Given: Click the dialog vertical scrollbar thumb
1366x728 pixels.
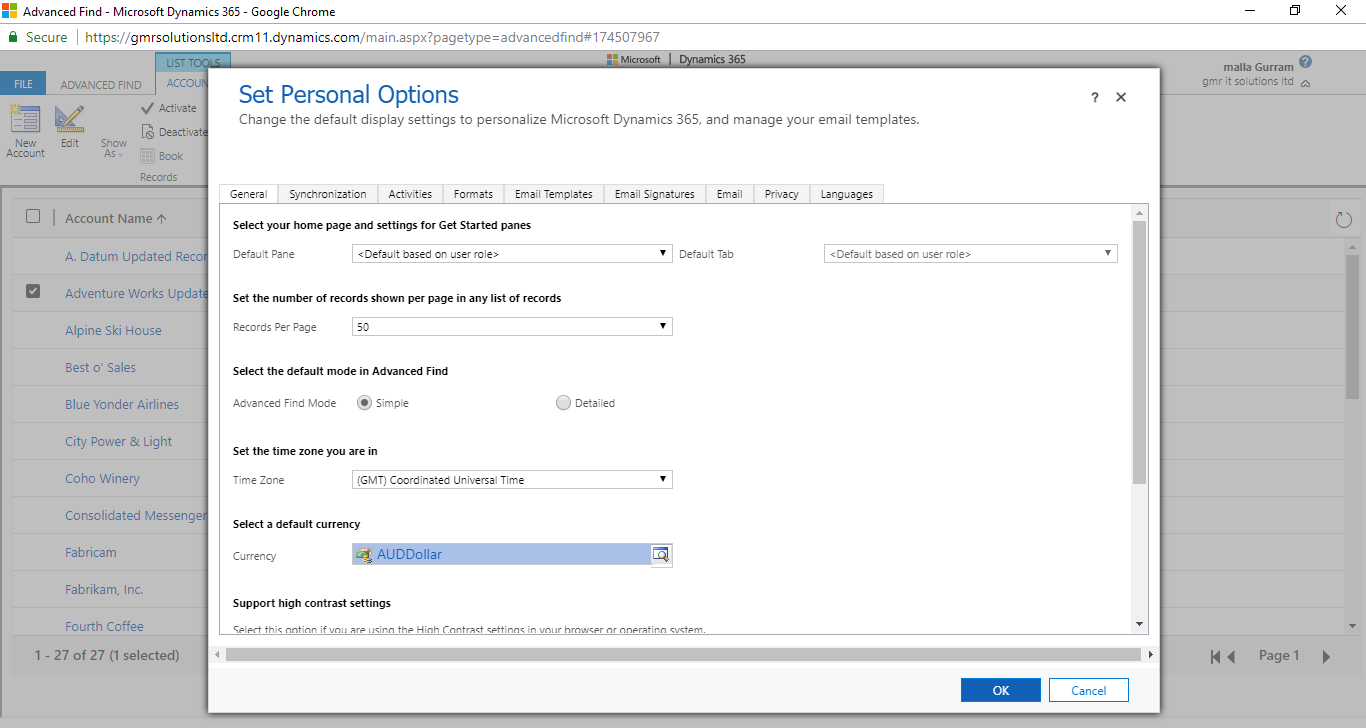Looking at the screenshot, I should tap(1139, 352).
